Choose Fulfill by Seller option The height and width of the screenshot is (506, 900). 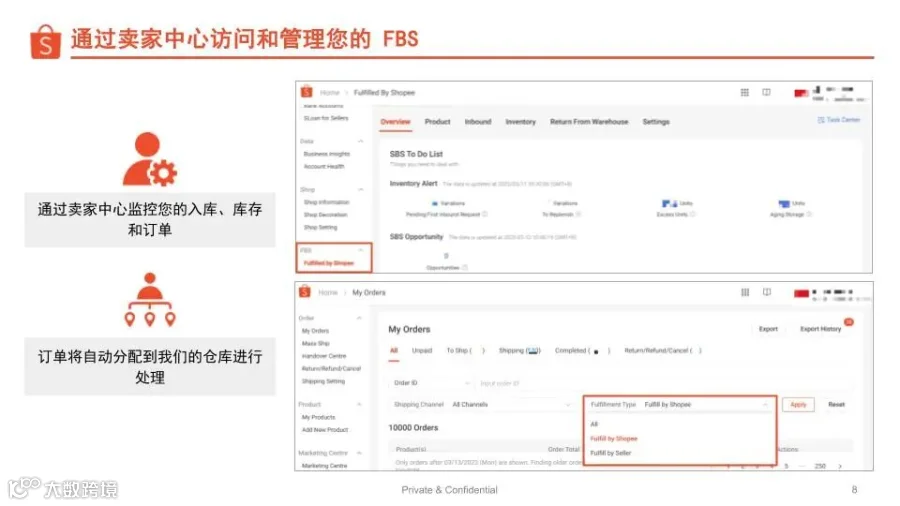(611, 453)
